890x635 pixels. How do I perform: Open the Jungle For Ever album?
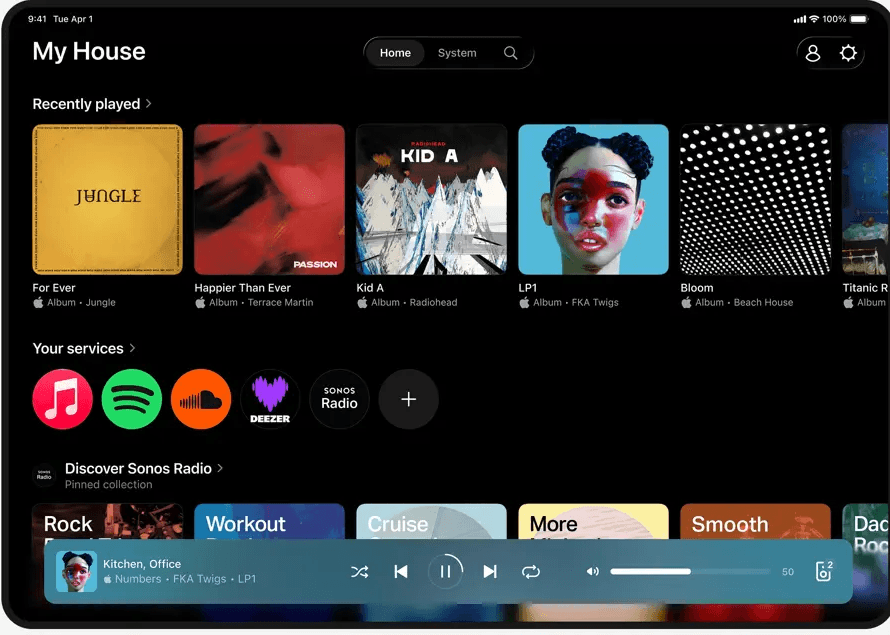point(107,199)
